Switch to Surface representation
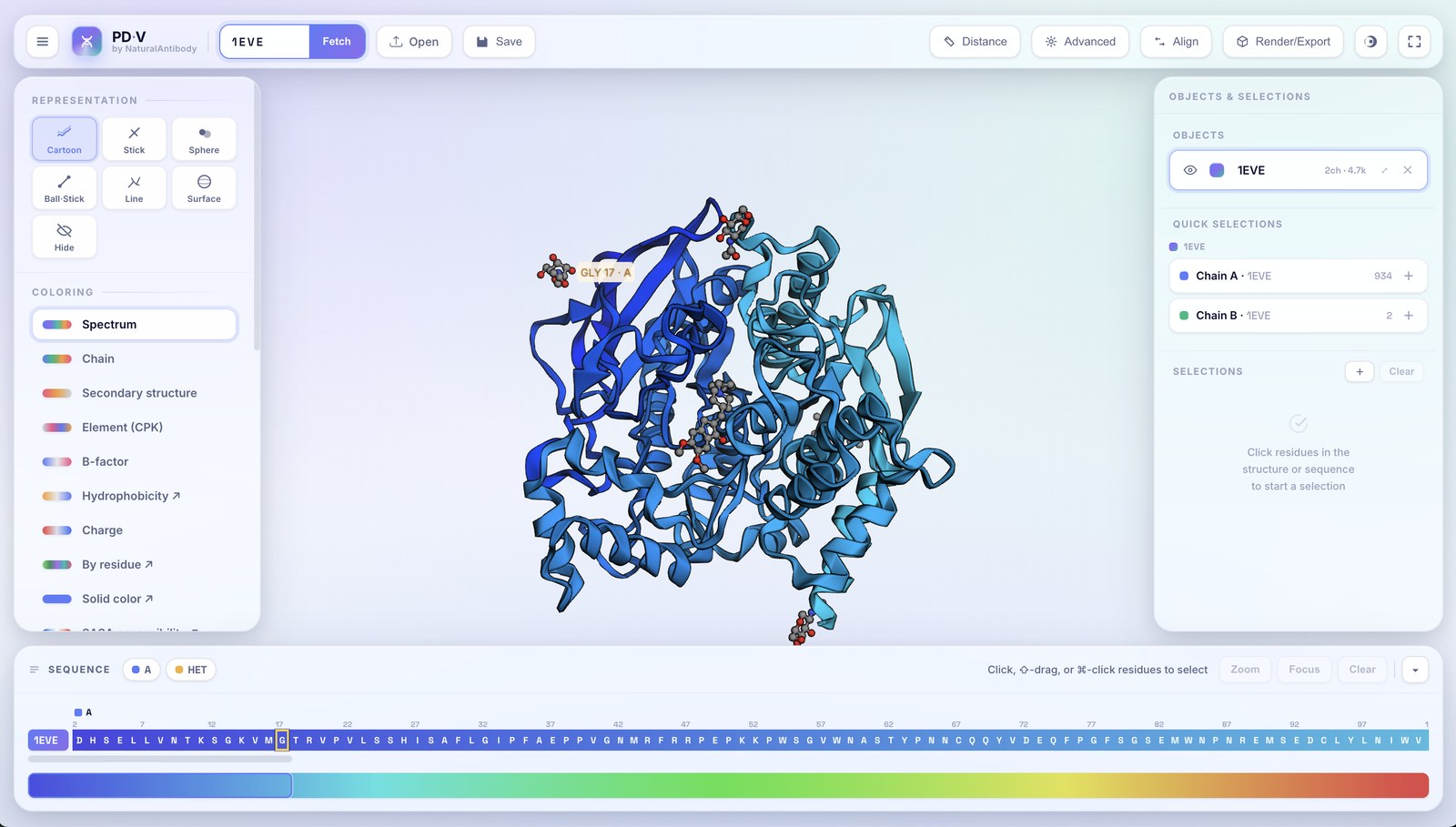 coord(204,188)
